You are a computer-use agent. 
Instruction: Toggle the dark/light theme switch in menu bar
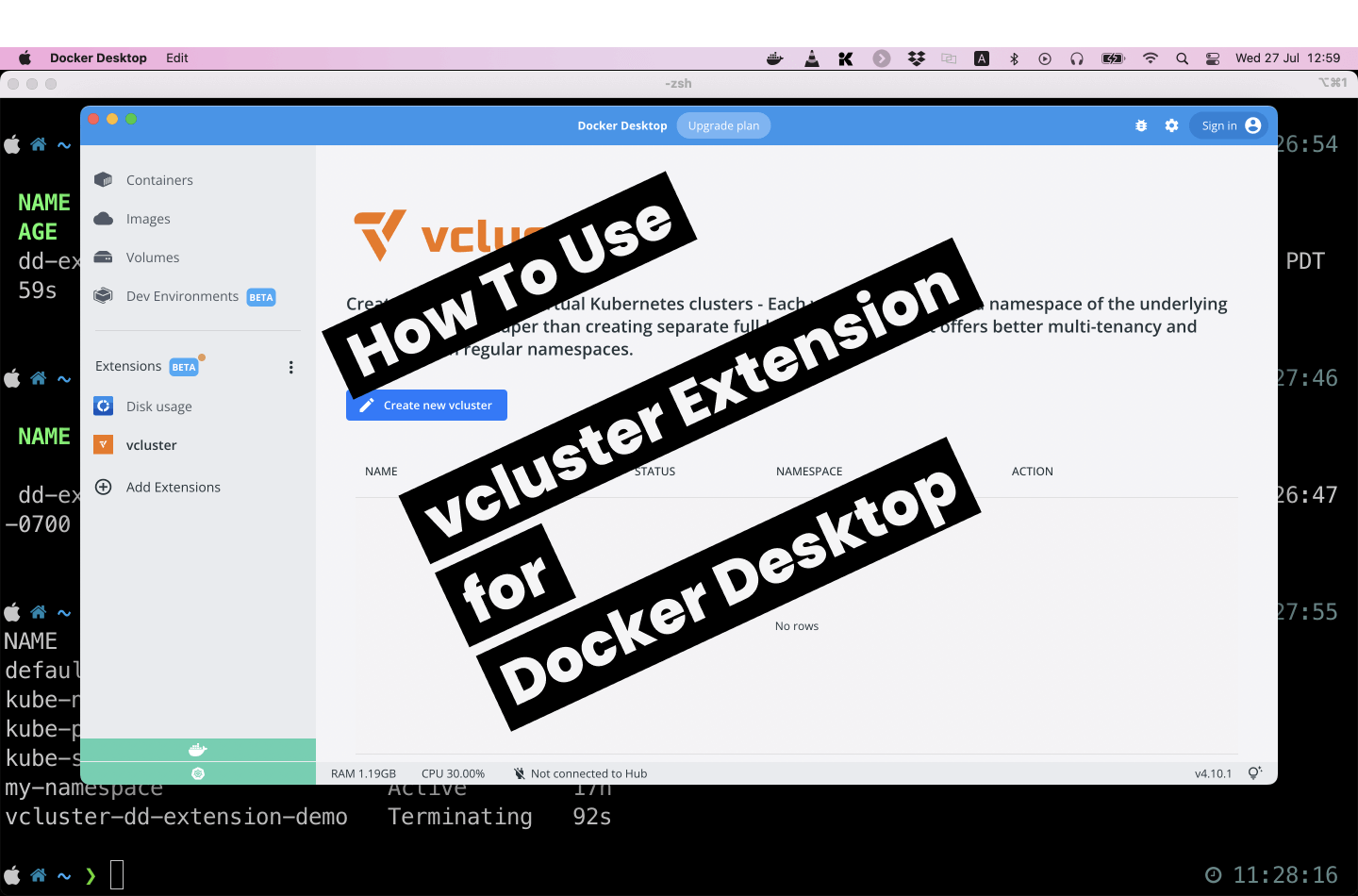(x=981, y=58)
